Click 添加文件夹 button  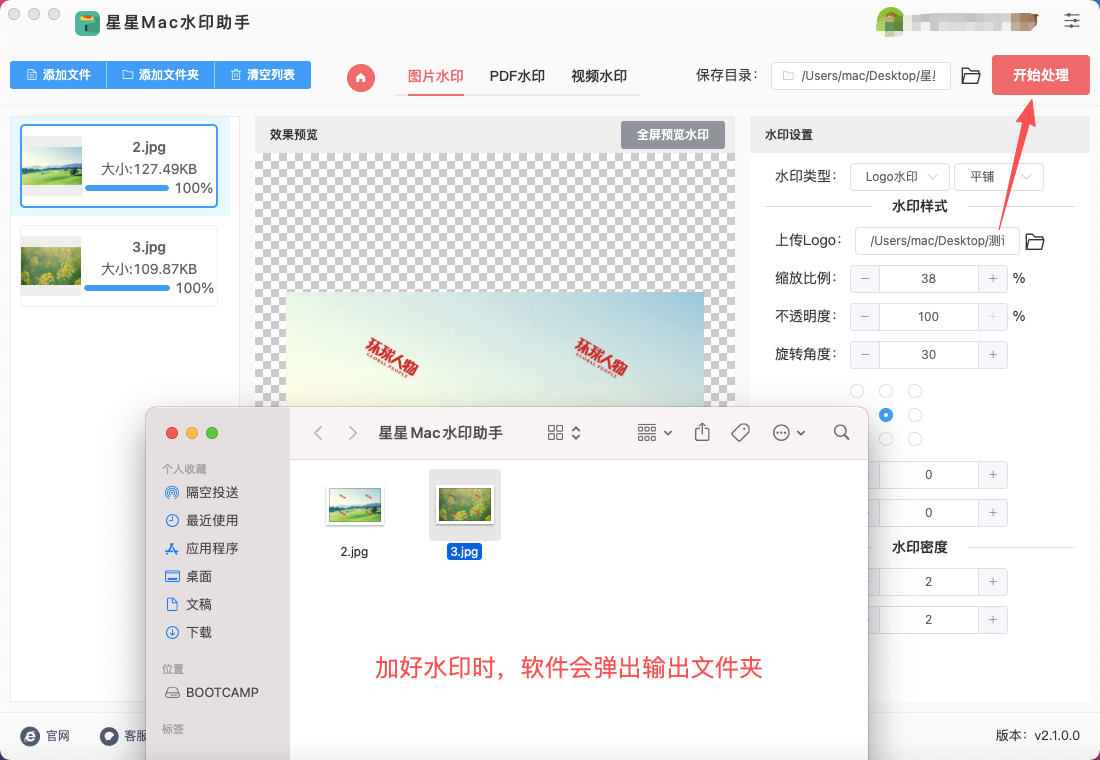[x=160, y=74]
